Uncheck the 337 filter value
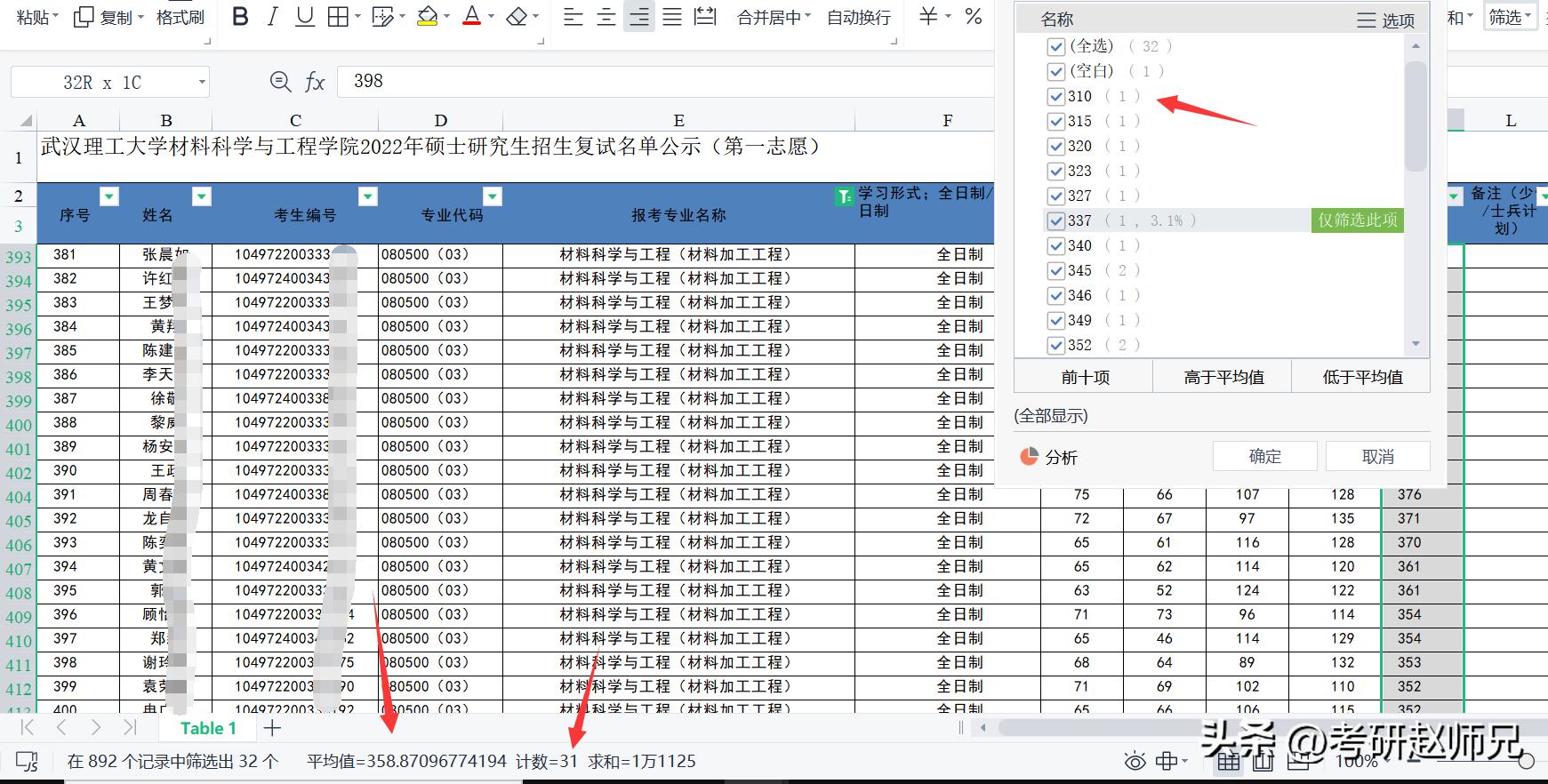Image resolution: width=1548 pixels, height=784 pixels. (x=1056, y=220)
